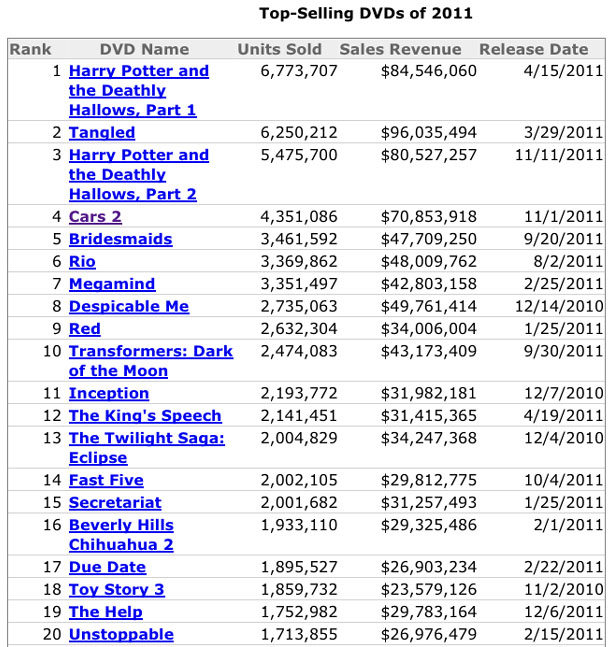The width and height of the screenshot is (616, 647).
Task: Select release date 2/15/2011
Action: (x=564, y=635)
